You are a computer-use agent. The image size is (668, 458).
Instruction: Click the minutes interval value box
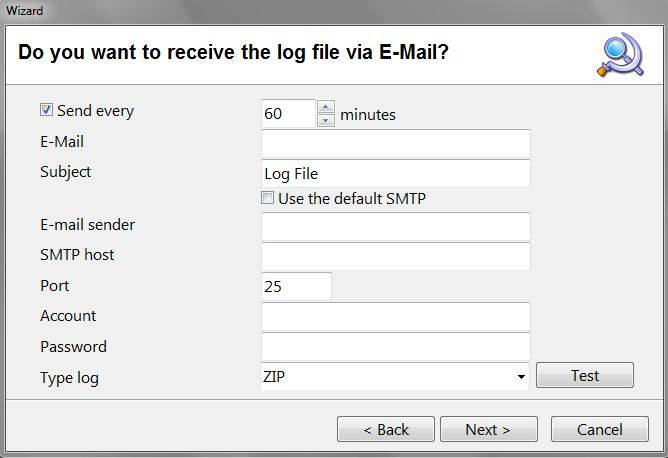tap(288, 114)
